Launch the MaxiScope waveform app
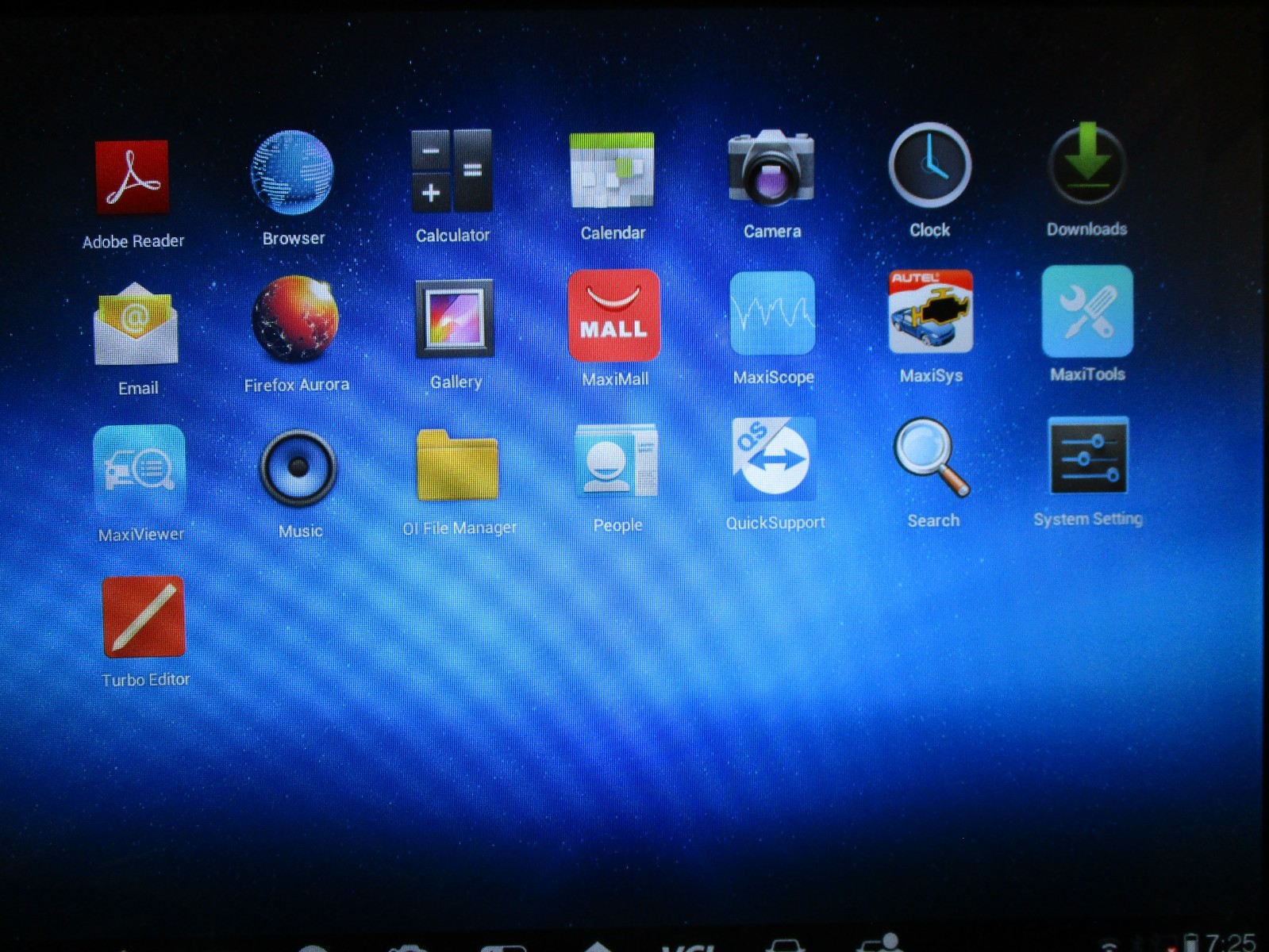1269x952 pixels. 772,313
